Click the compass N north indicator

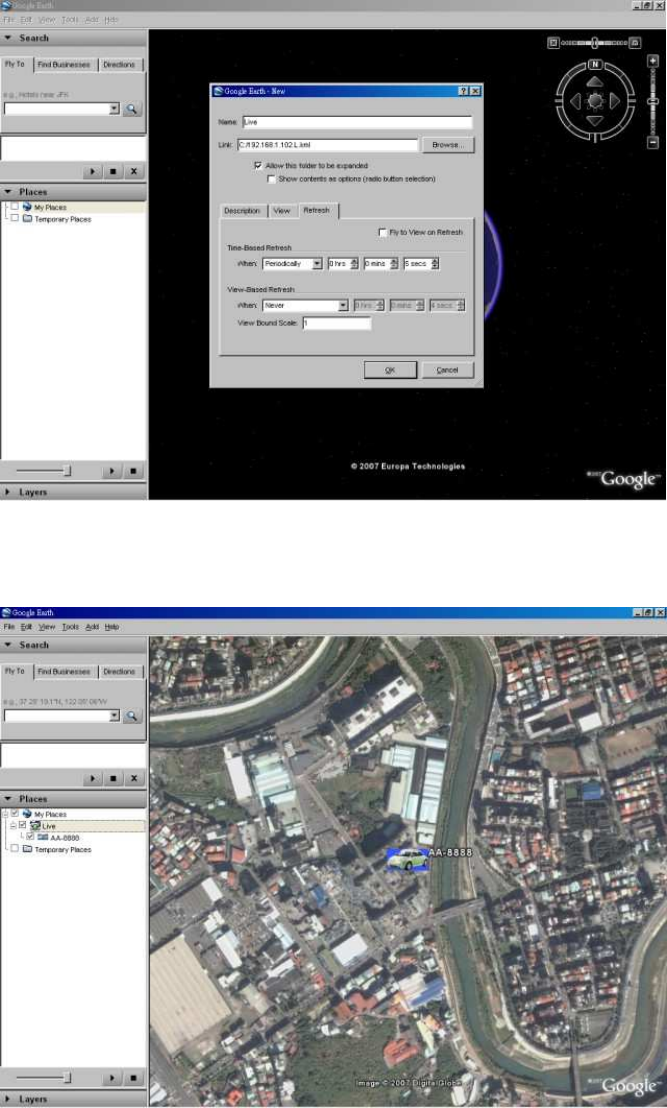(595, 64)
